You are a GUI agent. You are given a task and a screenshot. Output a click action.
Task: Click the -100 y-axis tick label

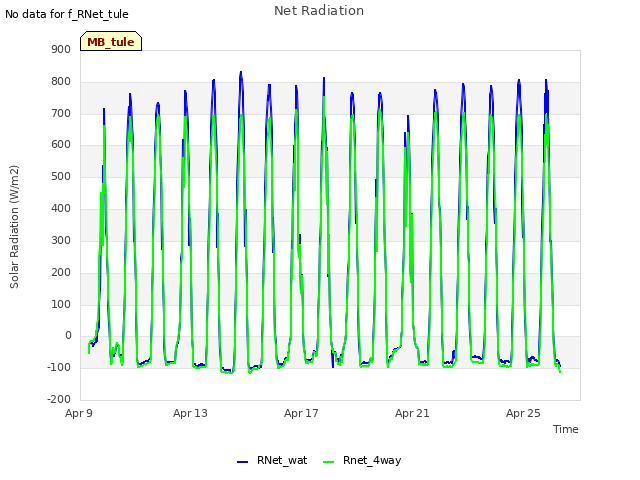[x=59, y=367]
